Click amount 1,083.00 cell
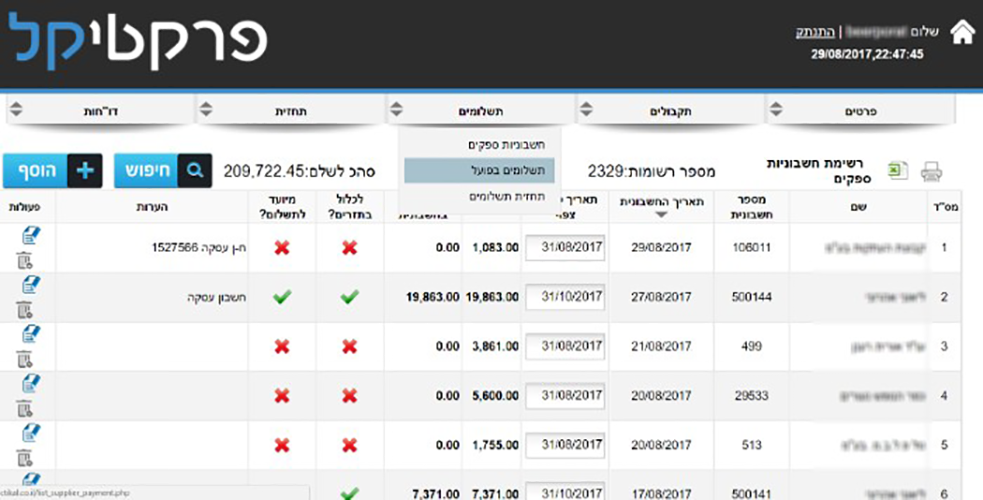The height and width of the screenshot is (500, 983). [x=492, y=247]
